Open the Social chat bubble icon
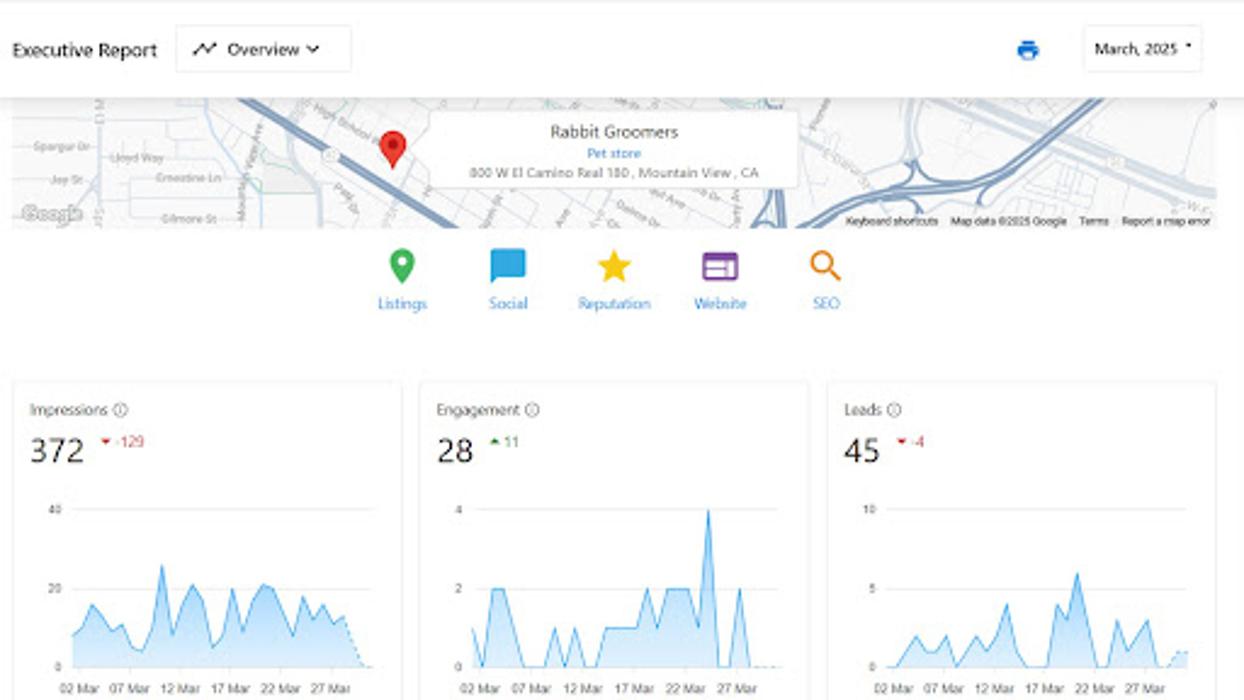Image resolution: width=1244 pixels, height=700 pixels. tap(508, 267)
